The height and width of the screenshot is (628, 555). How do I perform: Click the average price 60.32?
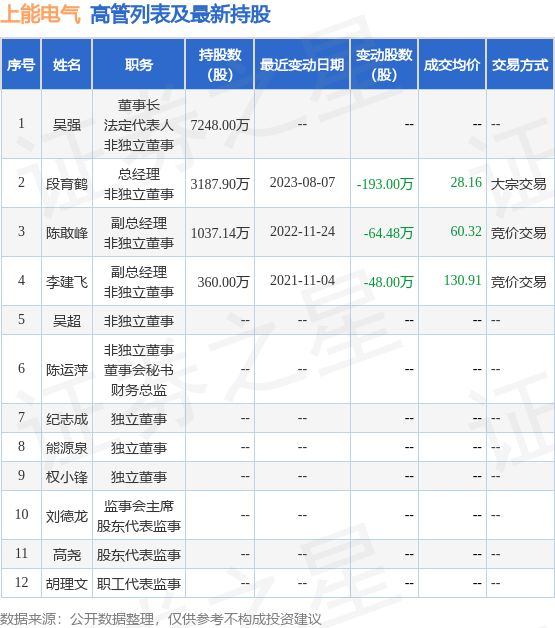(x=466, y=231)
